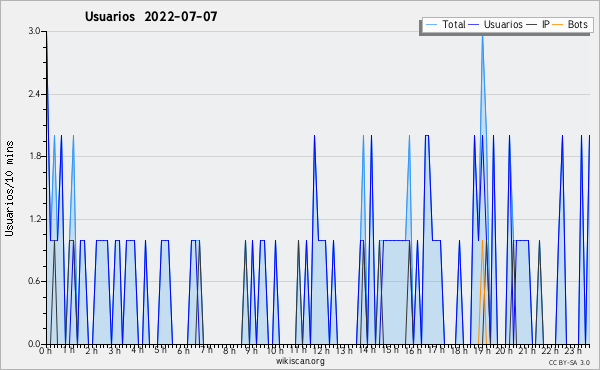Click the y-axis value 0.6
Viewport: 600px width, 370px height.
tap(34, 281)
